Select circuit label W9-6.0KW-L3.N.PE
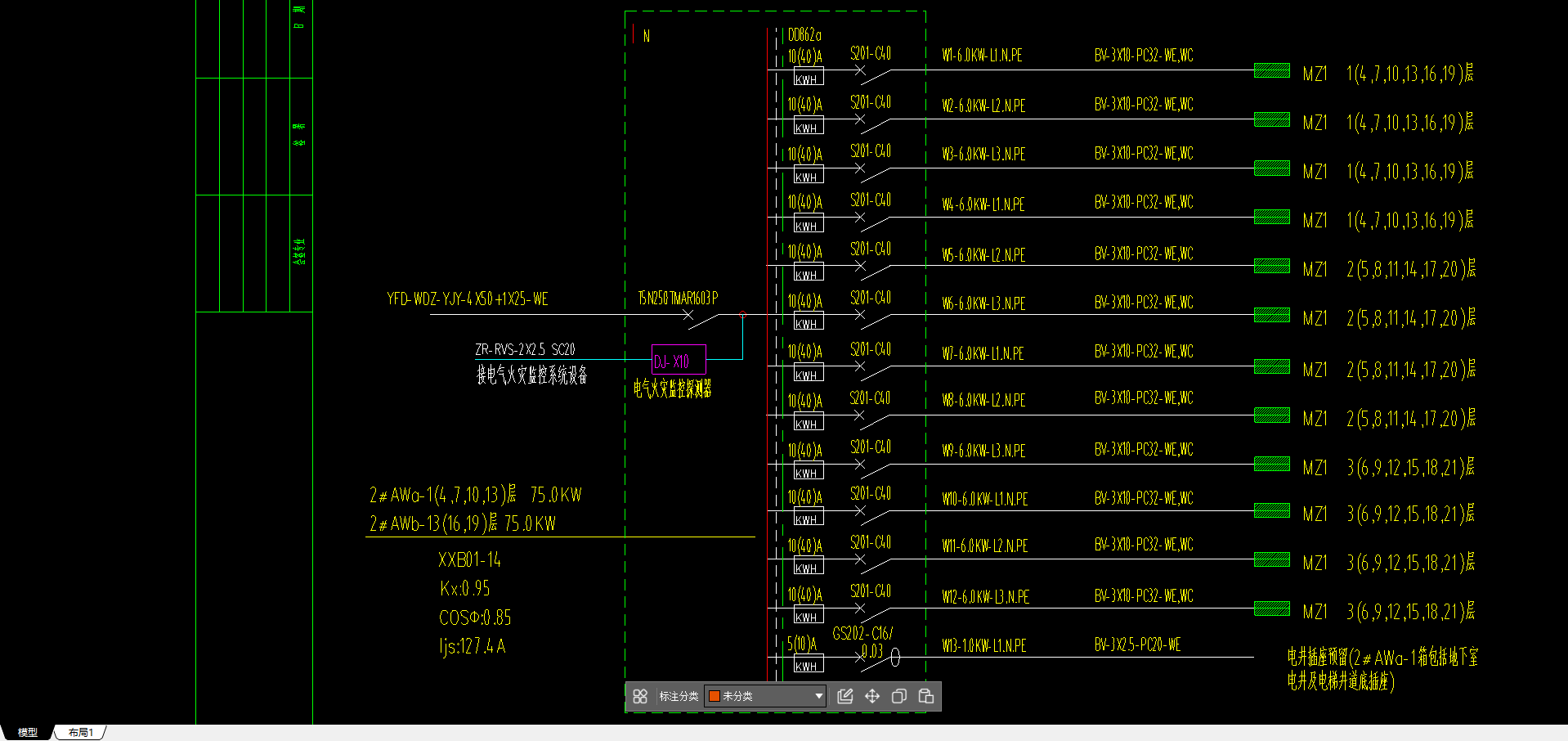 (x=983, y=451)
